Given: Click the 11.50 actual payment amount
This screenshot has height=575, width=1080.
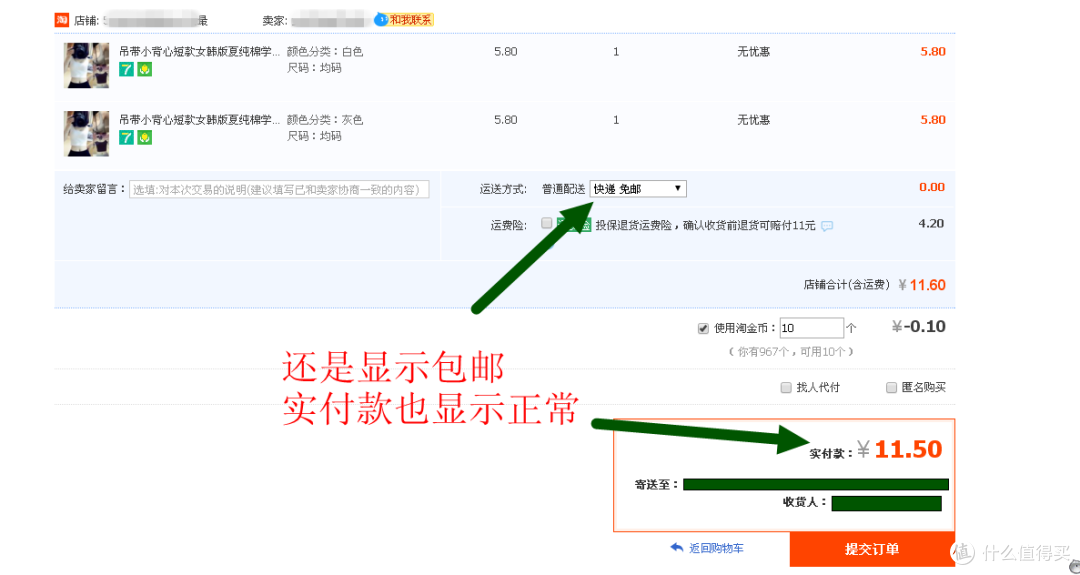Looking at the screenshot, I should coord(908,450).
